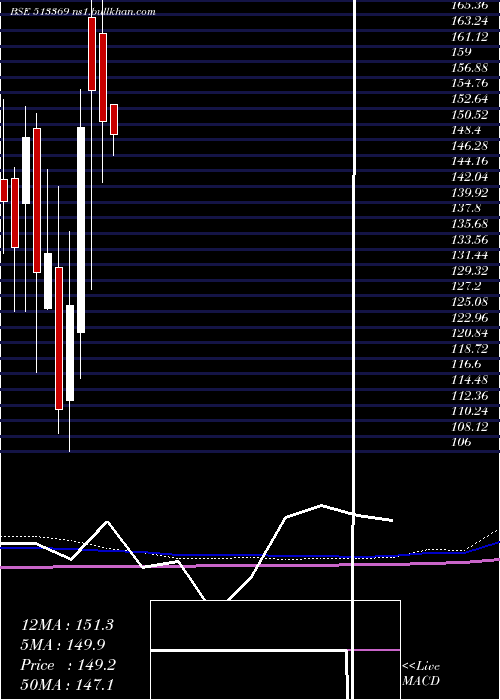Click the 154.76 price axis label
Image resolution: width=500 pixels, height=700 pixels.
tap(469, 83)
